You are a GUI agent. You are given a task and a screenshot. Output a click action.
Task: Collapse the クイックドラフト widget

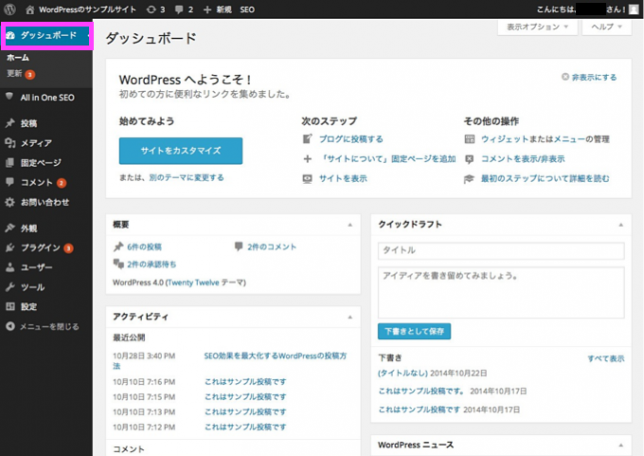pyautogui.click(x=621, y=225)
